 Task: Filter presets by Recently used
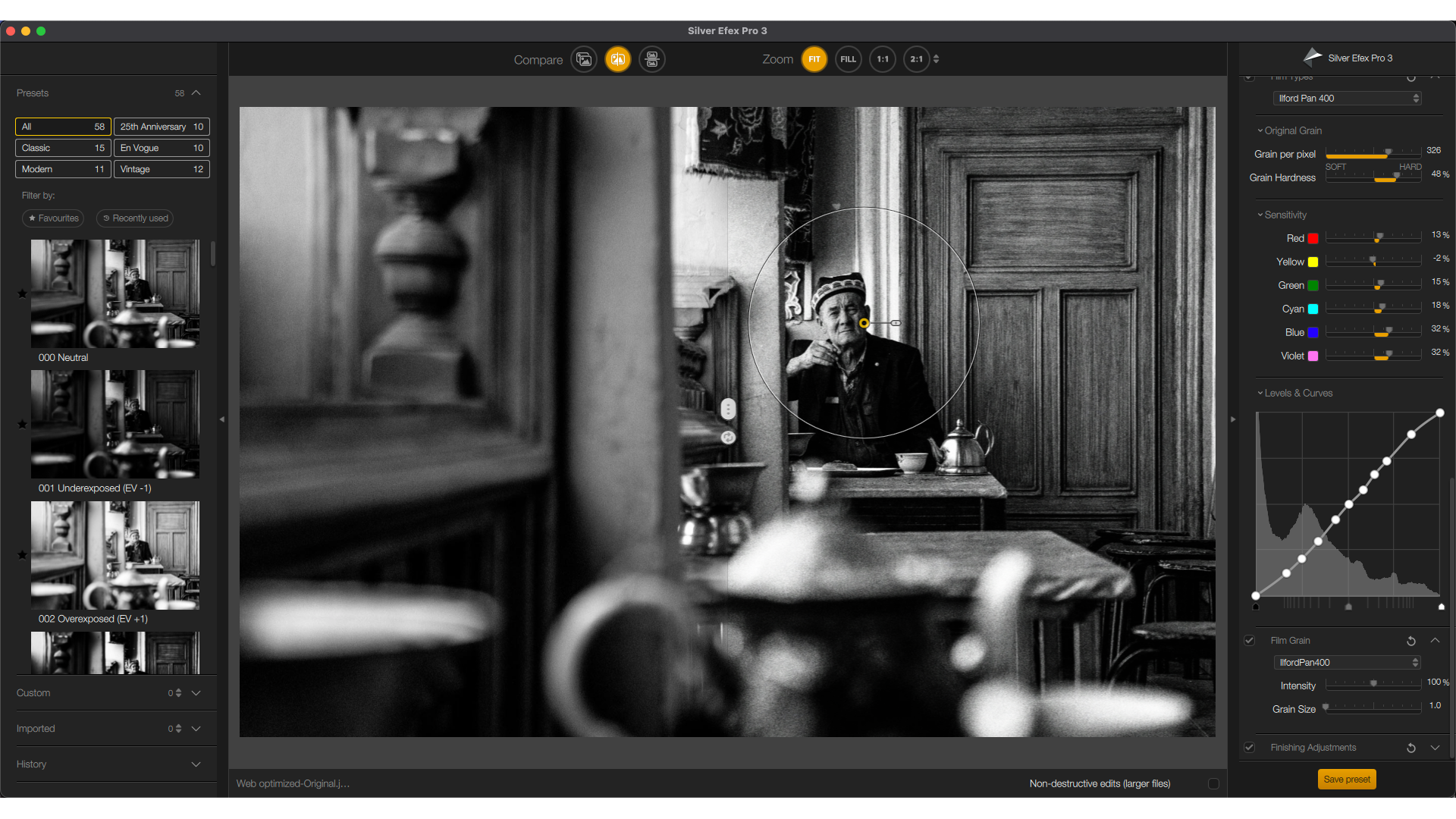pyautogui.click(x=135, y=218)
